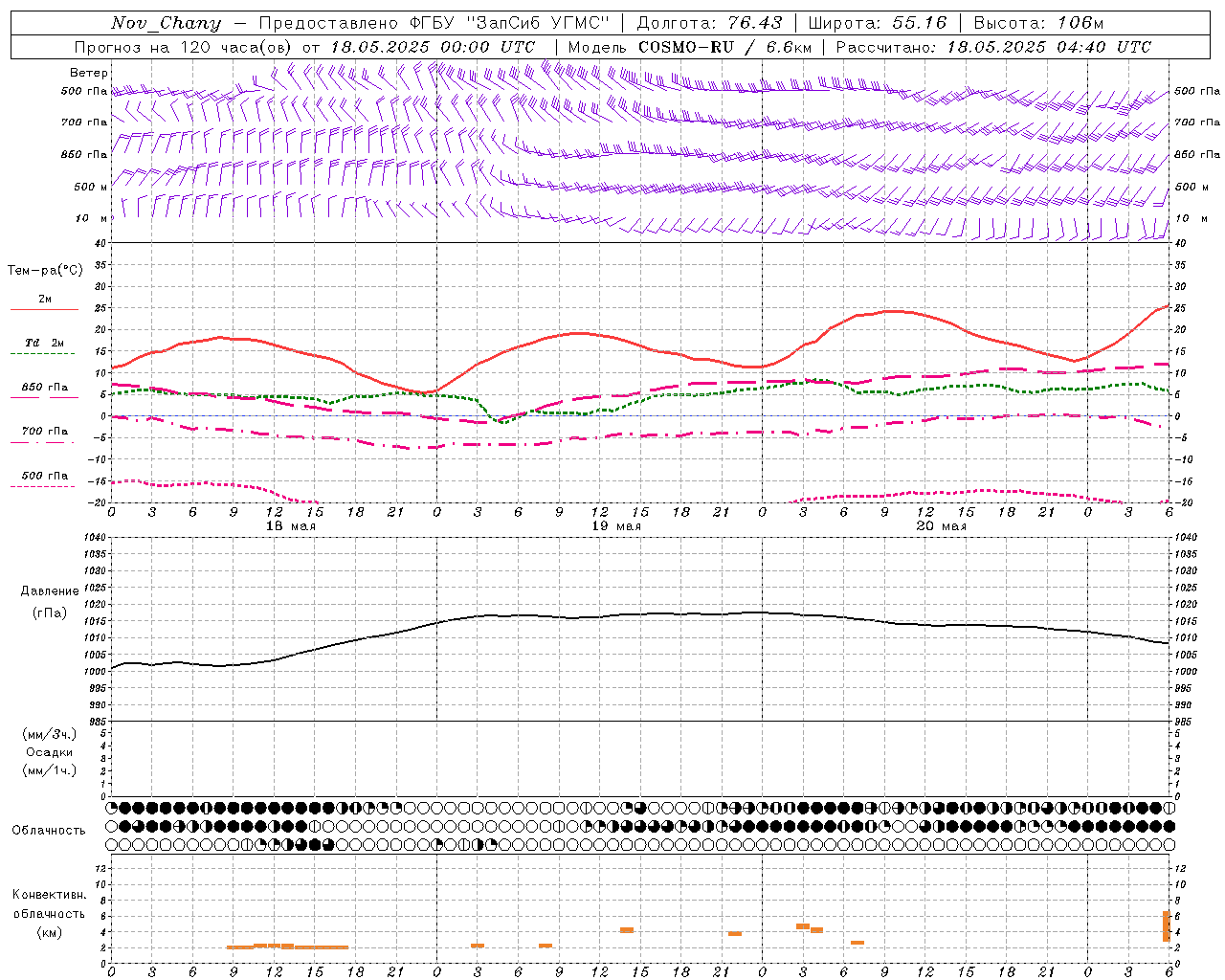Click dotted pink line sample under legend '500 гПа'

coord(43,487)
